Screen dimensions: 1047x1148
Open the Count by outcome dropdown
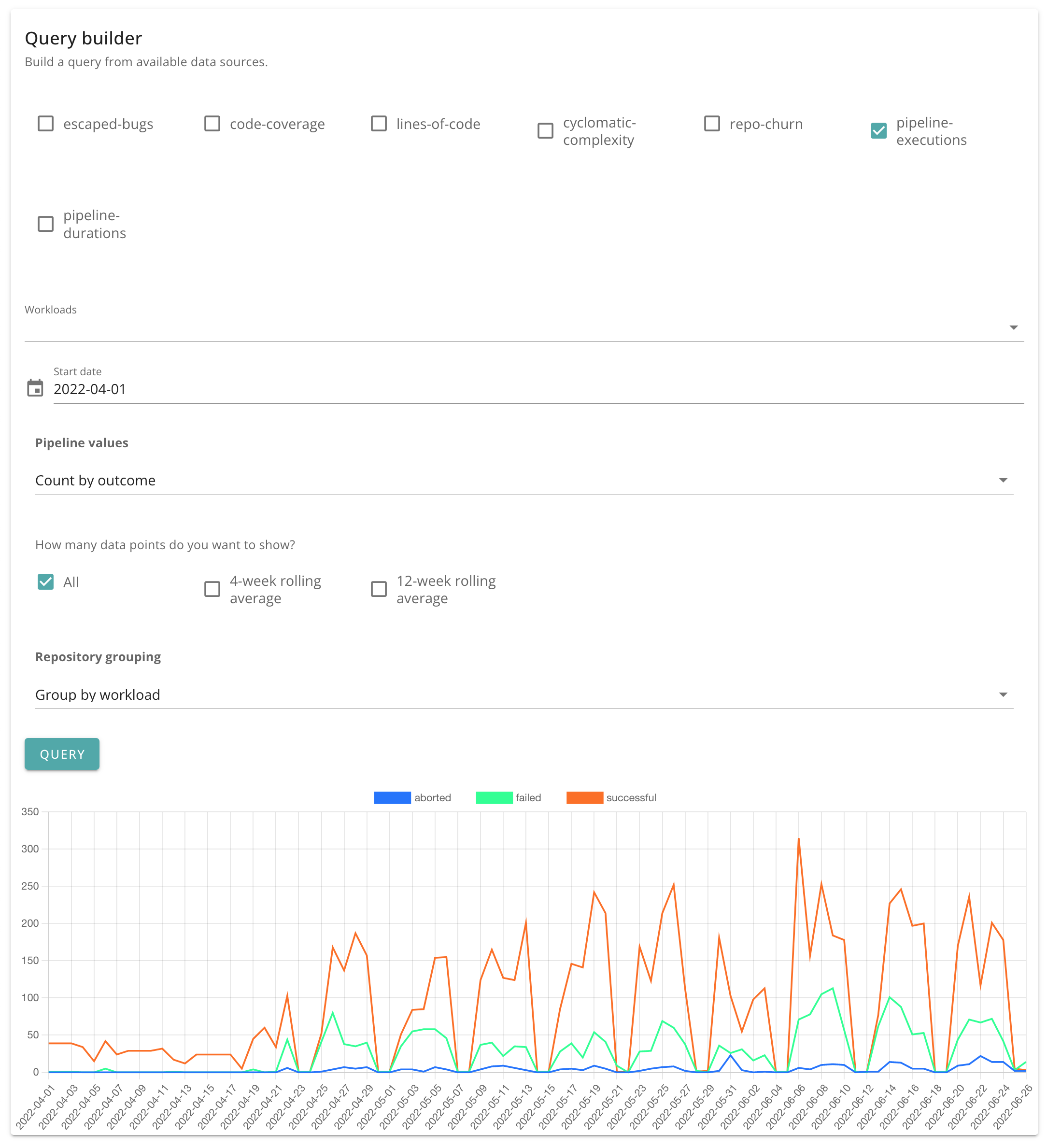click(524, 481)
